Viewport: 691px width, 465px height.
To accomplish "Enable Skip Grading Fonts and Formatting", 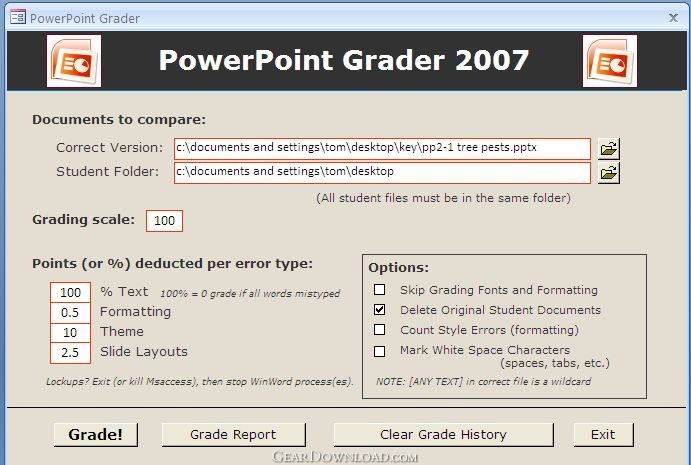I will (x=379, y=290).
